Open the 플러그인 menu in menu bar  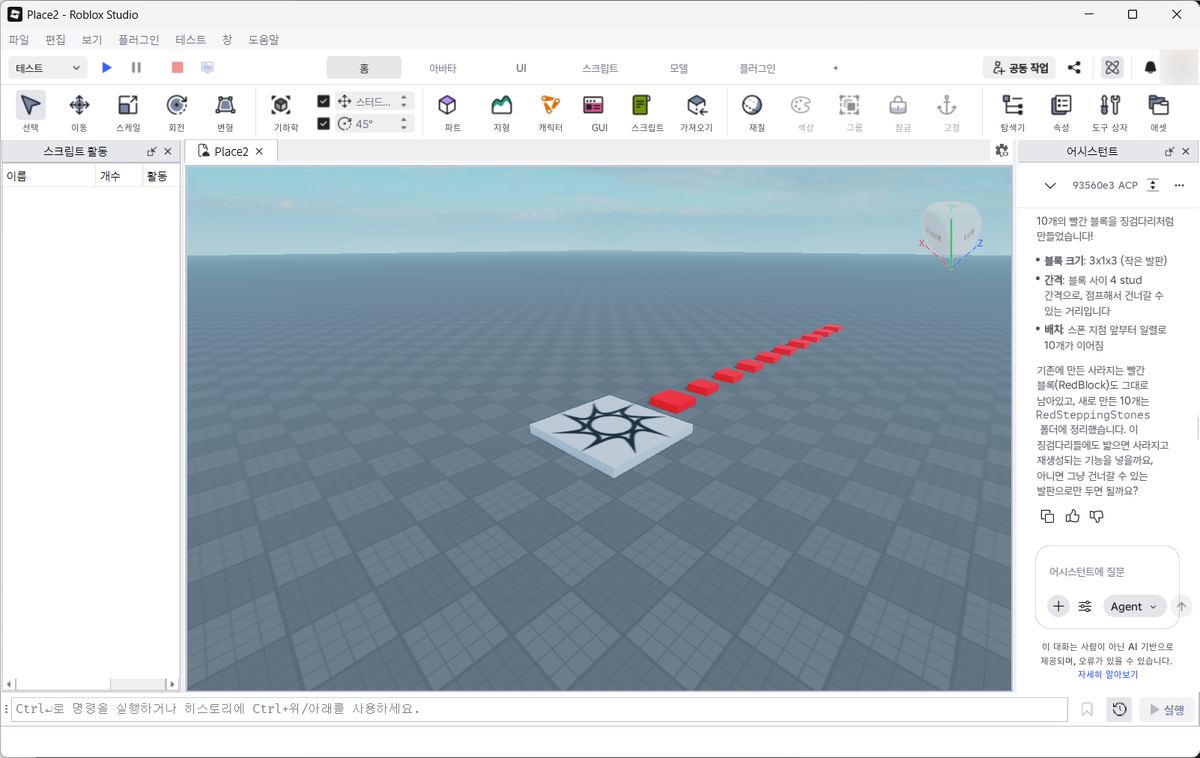click(x=138, y=40)
